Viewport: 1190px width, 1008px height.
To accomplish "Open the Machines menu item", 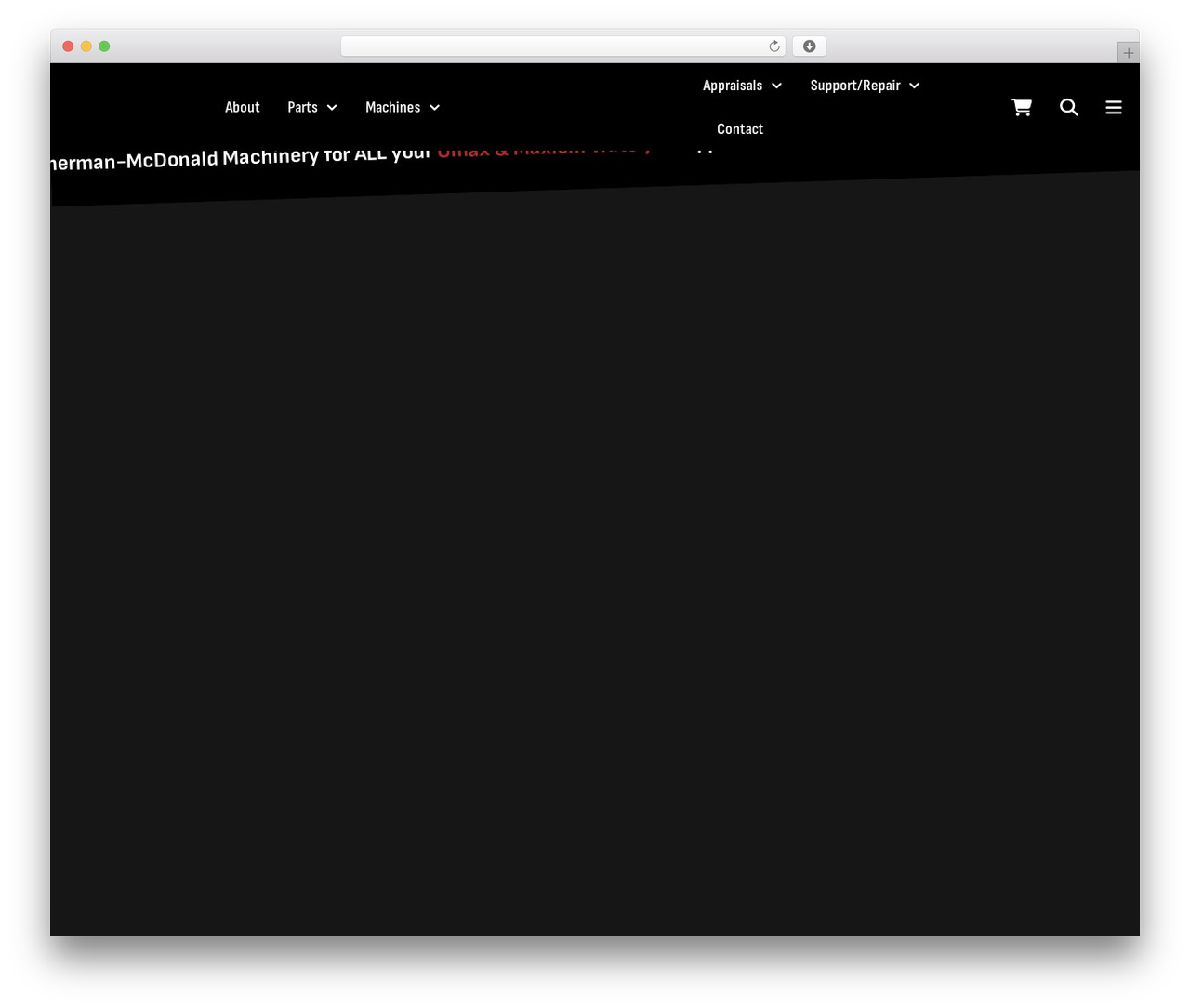I will coord(392,108).
